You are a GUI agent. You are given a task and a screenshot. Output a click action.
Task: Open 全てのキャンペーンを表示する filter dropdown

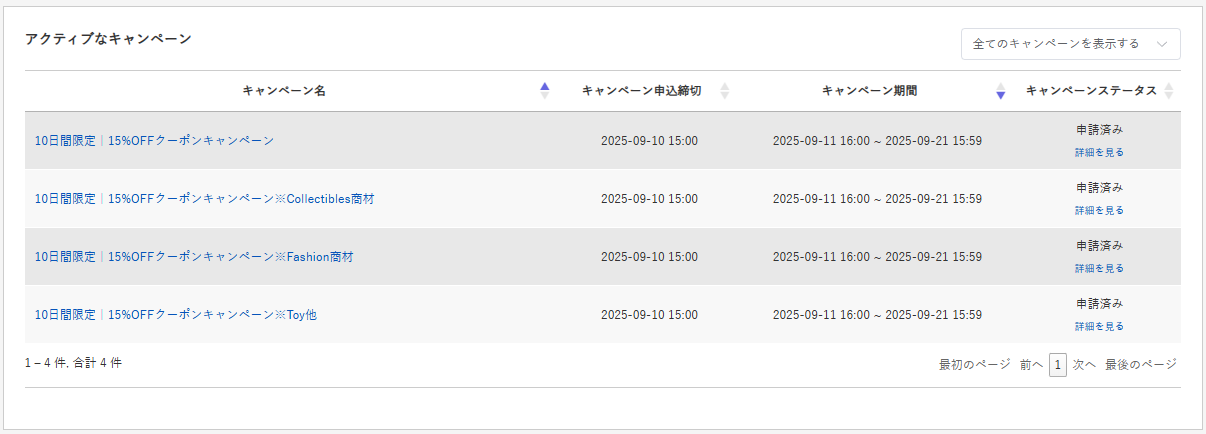coord(1070,44)
